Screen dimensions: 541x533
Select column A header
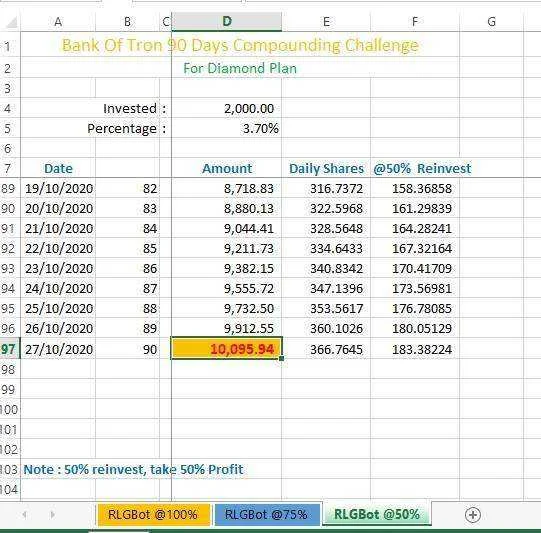point(58,22)
